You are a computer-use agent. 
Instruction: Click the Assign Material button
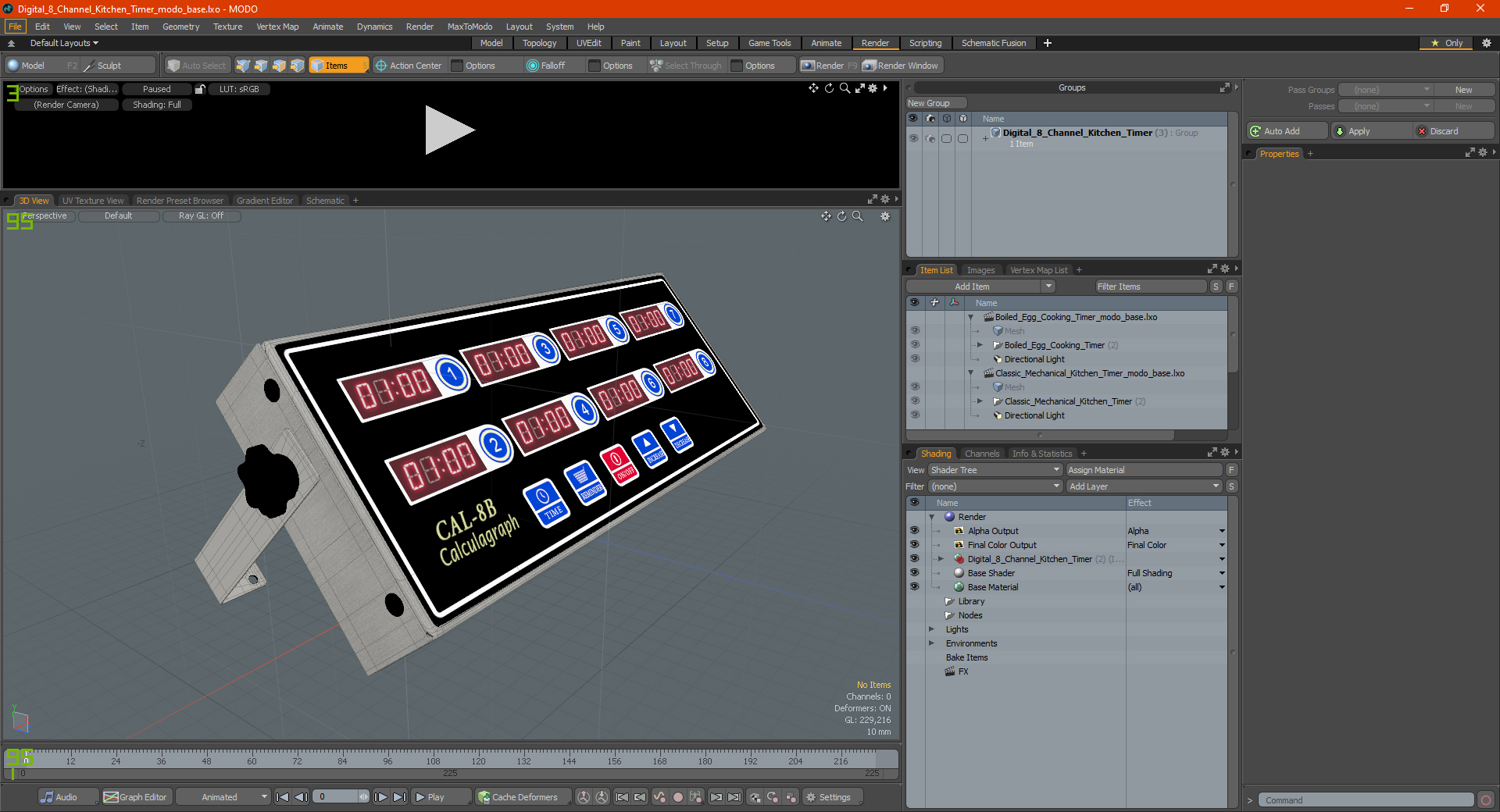tap(1144, 470)
